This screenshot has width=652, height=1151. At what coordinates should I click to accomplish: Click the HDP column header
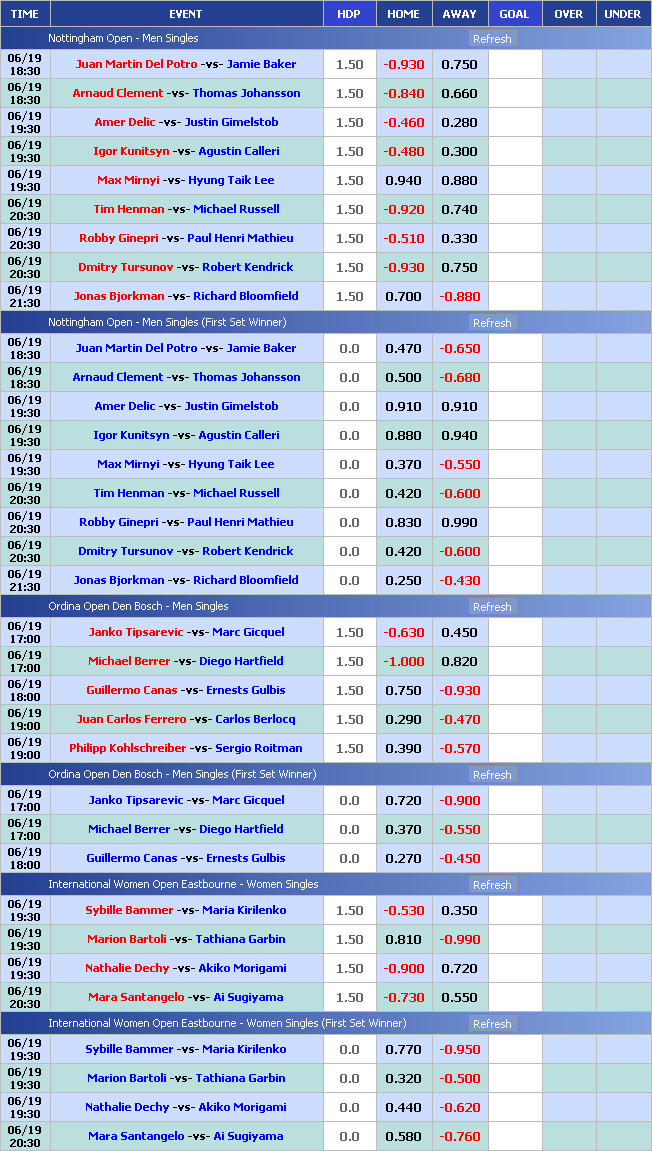pos(349,14)
